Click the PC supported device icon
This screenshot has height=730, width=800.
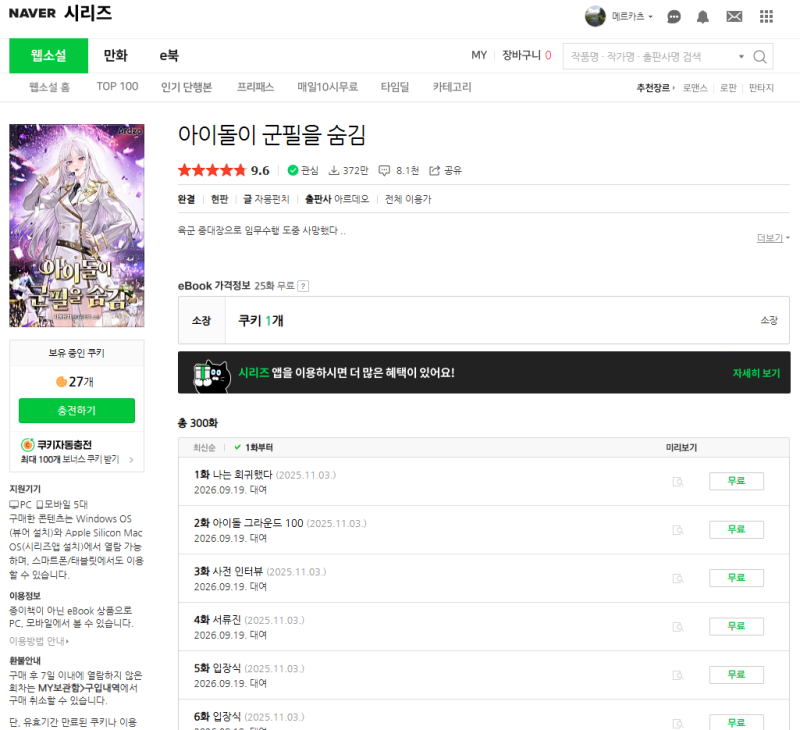click(x=14, y=505)
